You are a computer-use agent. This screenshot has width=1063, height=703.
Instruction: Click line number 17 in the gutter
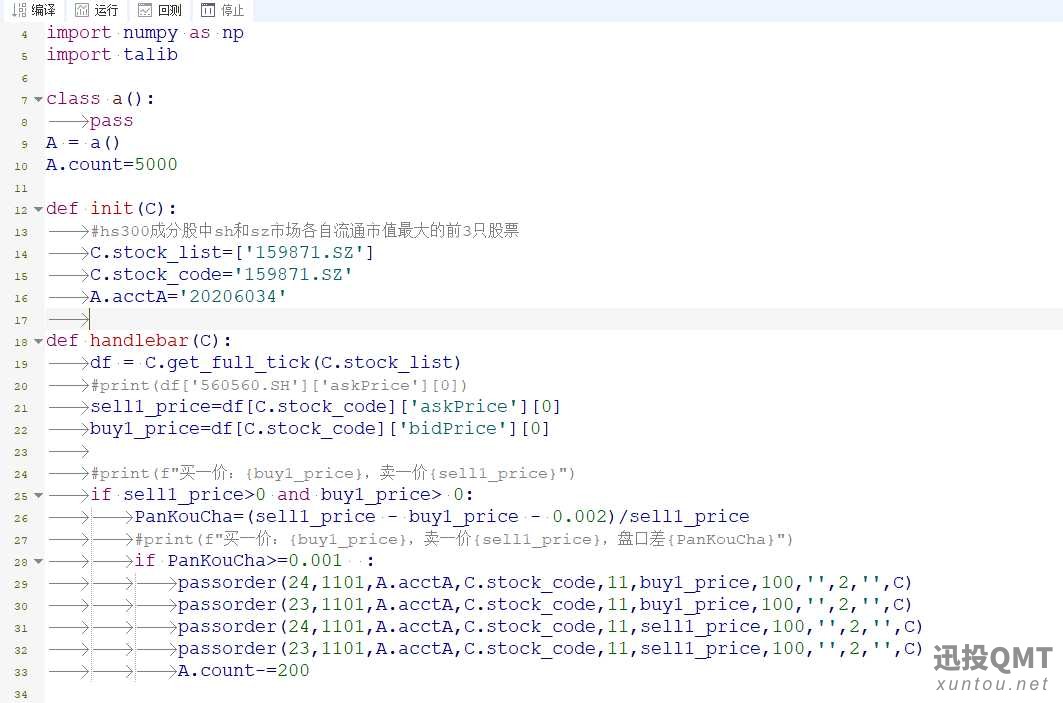tap(21, 320)
